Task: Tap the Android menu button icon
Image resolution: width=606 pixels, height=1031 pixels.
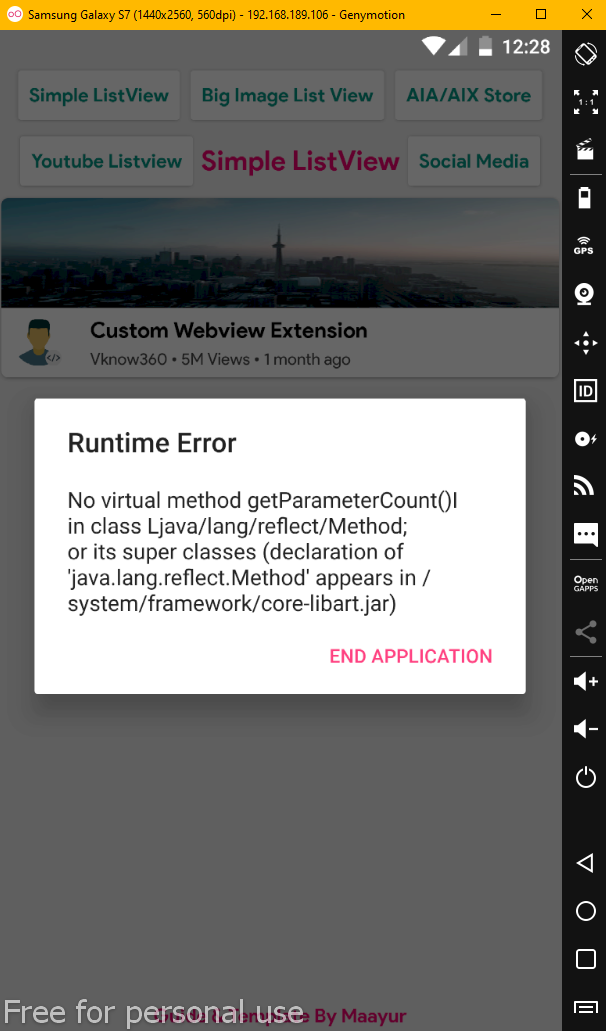Action: pos(585,1007)
